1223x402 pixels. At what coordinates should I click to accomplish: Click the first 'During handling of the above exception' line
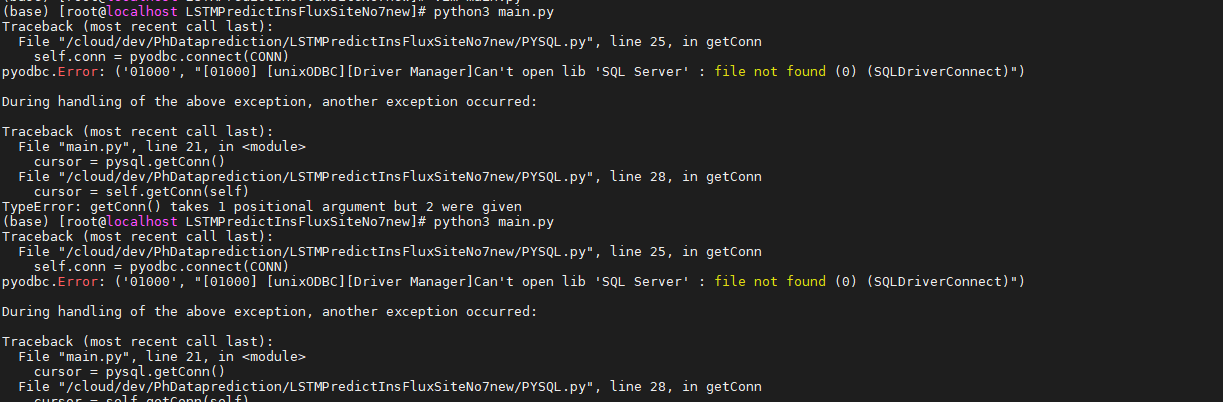[270, 101]
